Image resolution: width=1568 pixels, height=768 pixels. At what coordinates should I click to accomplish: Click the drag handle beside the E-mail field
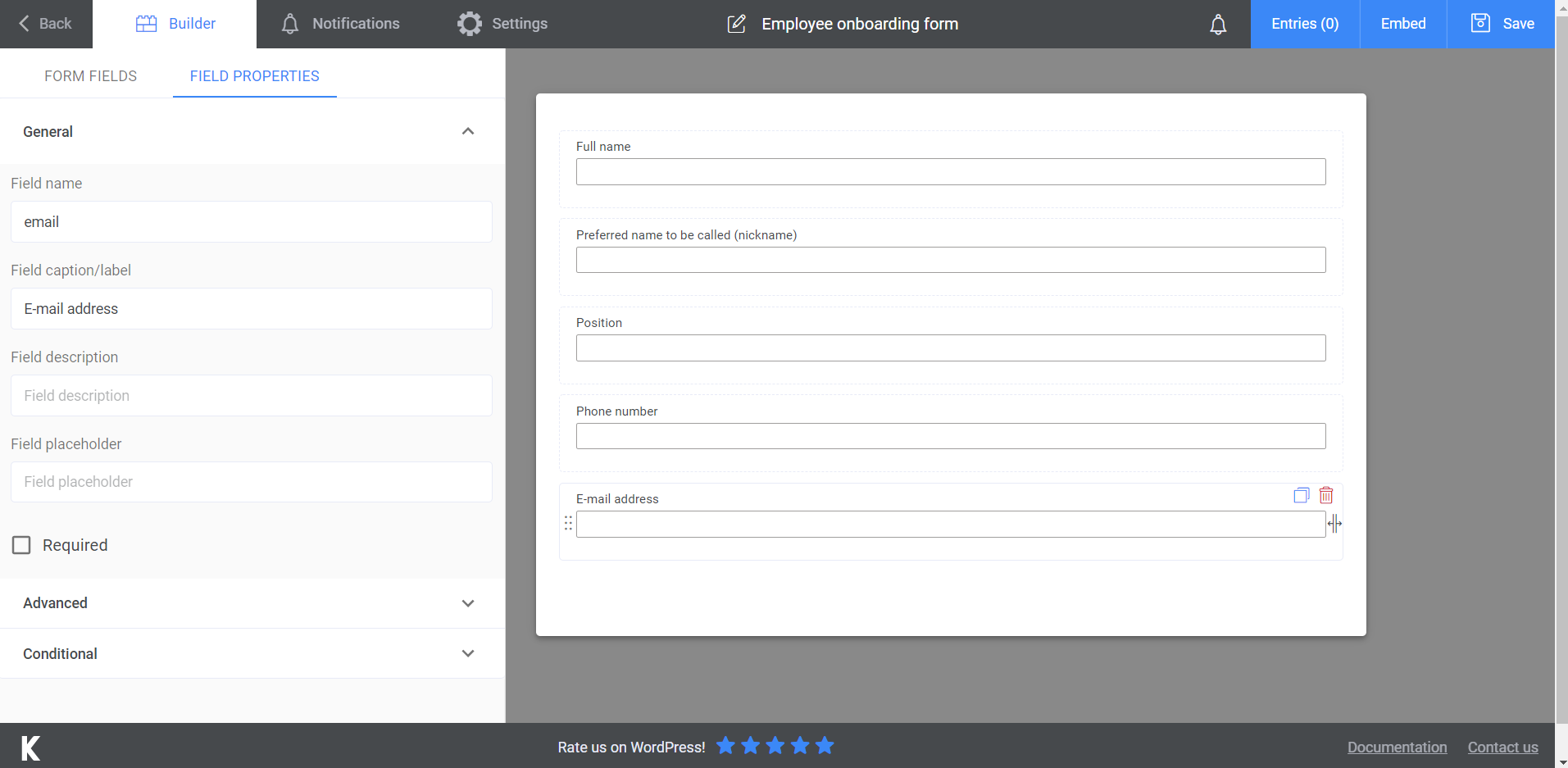pos(568,523)
